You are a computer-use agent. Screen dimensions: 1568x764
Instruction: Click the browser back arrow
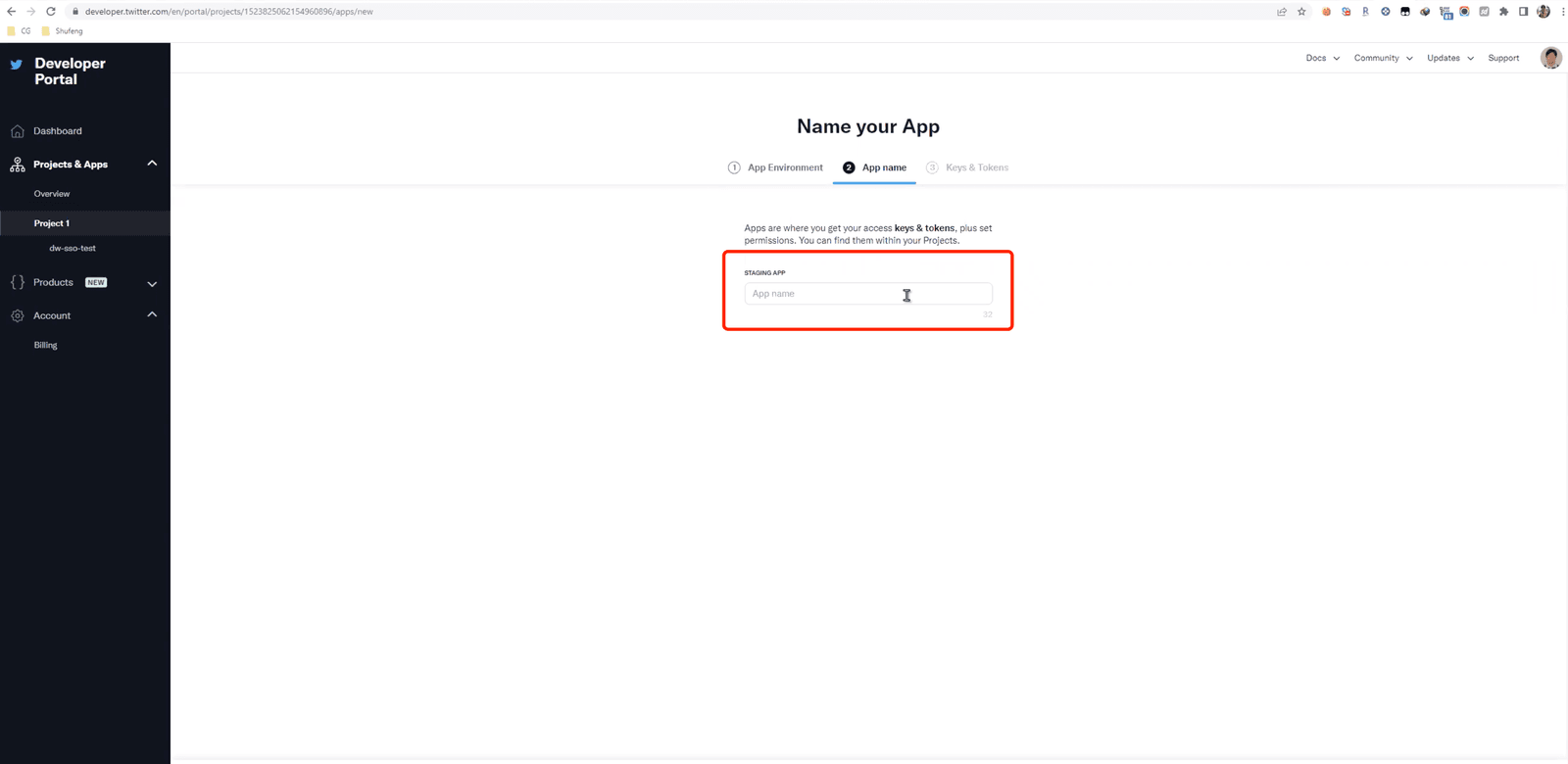(12, 12)
